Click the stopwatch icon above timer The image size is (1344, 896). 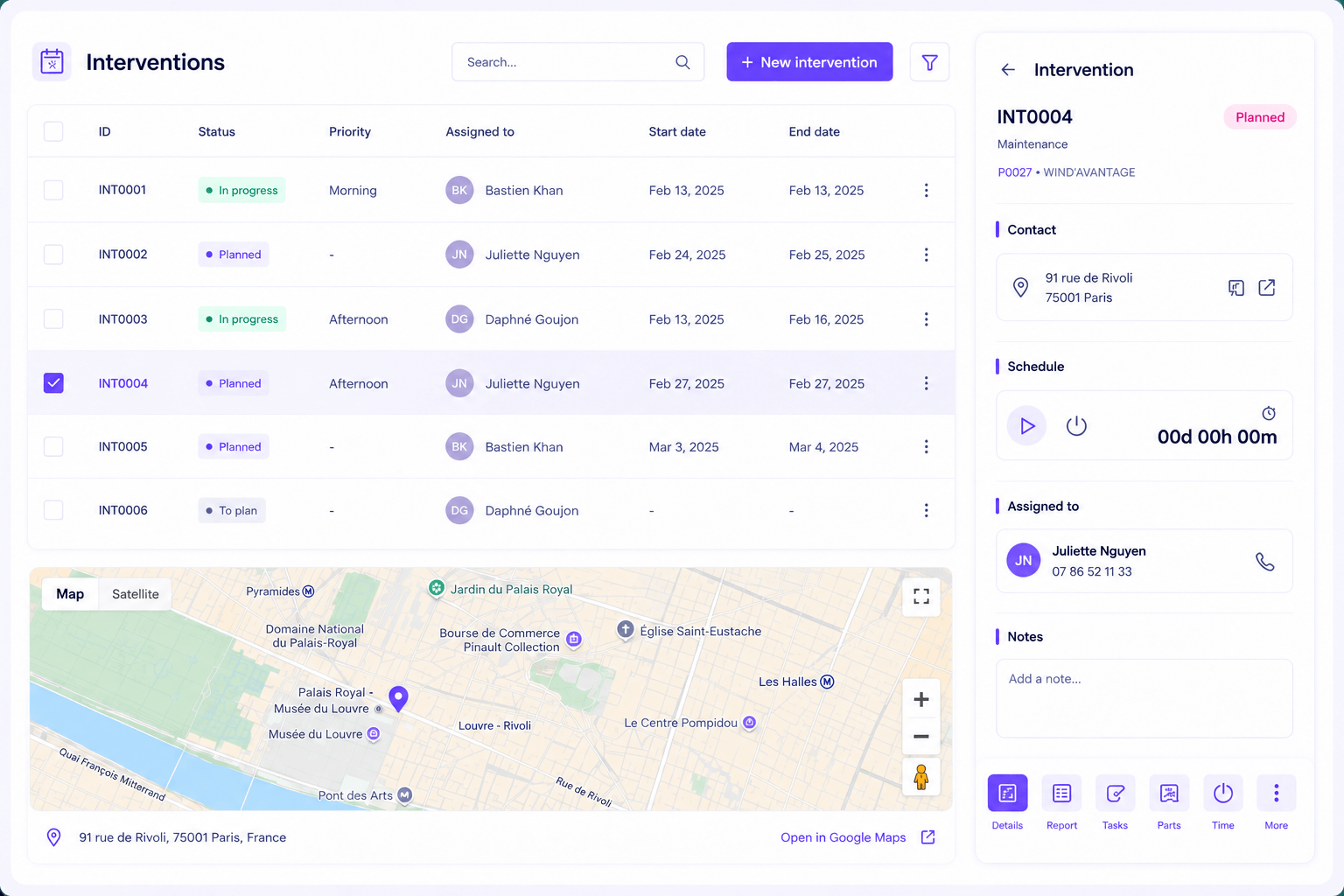pyautogui.click(x=1269, y=413)
